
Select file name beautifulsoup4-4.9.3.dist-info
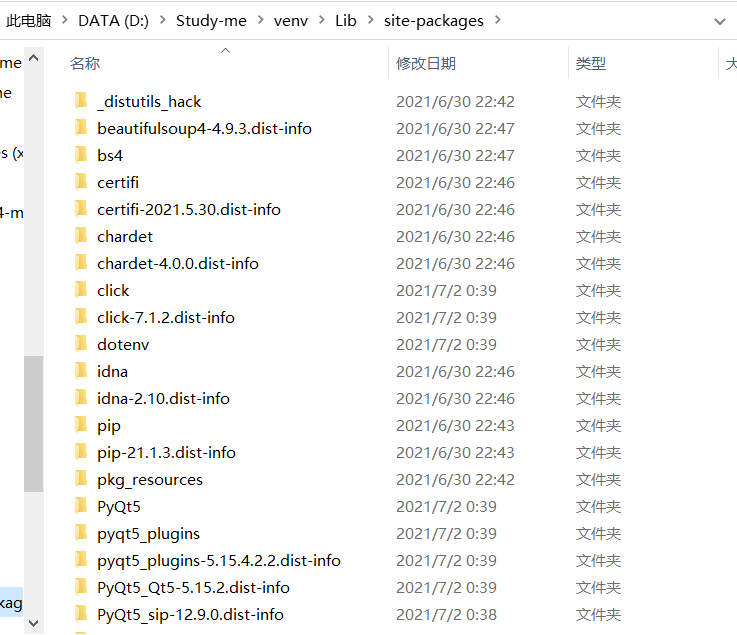(x=204, y=128)
